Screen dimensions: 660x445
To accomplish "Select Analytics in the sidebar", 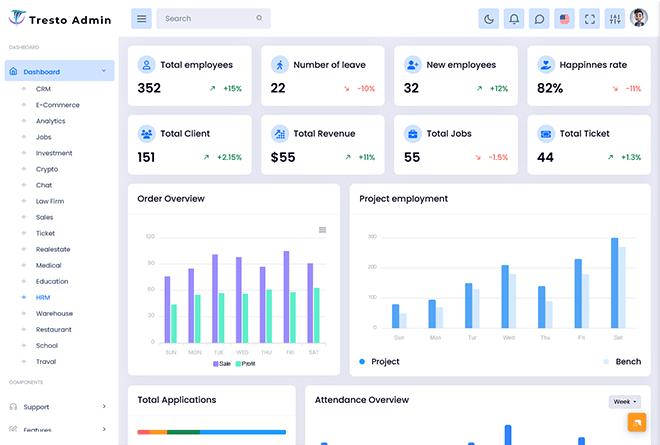I will click(x=50, y=121).
